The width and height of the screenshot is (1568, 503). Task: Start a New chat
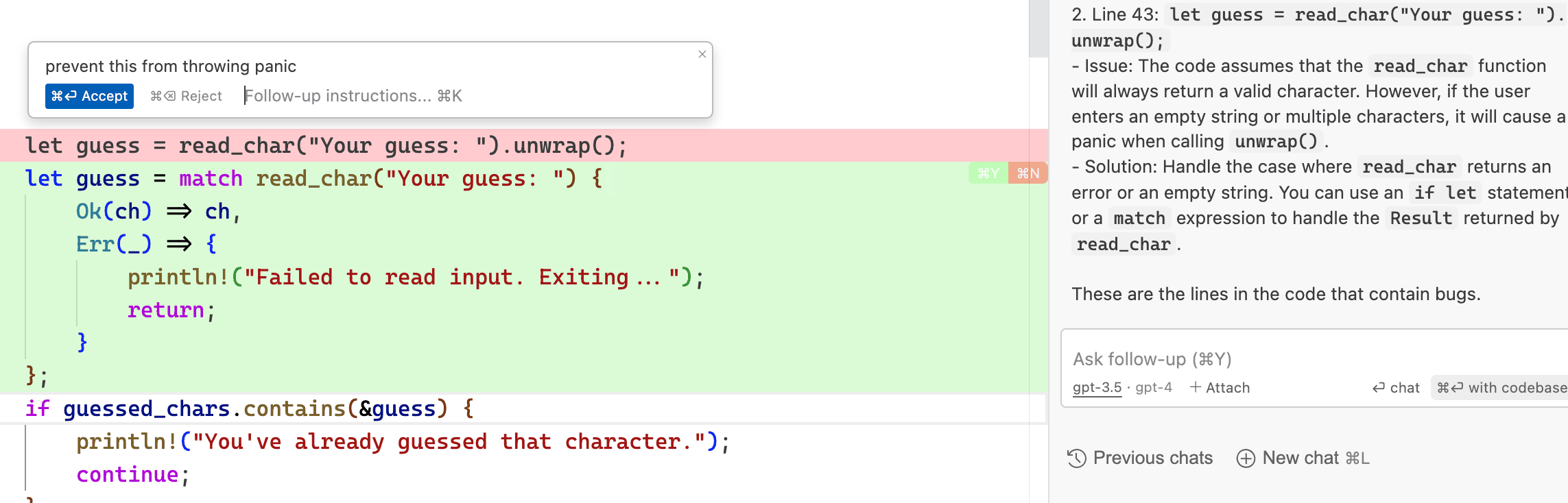pos(1301,458)
